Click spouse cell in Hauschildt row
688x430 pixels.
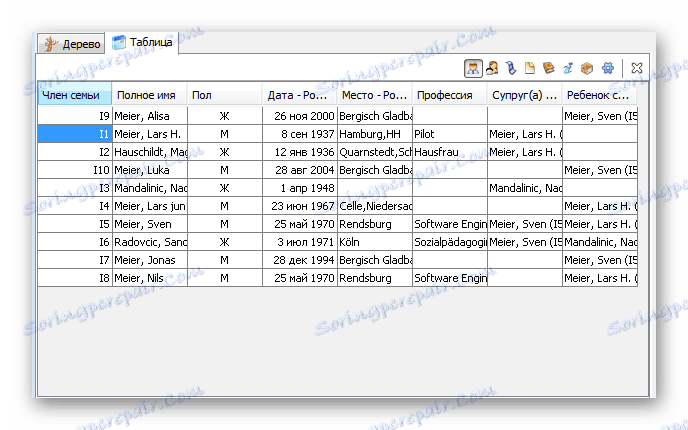point(525,152)
